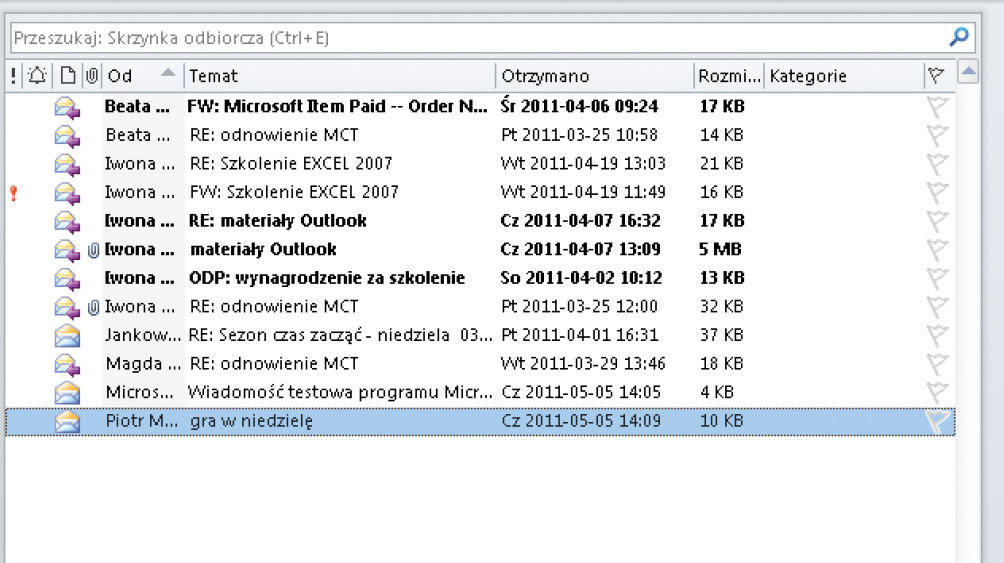Open ODP: wynagrodzenie za szkolenie message
This screenshot has height=563, width=1004.
click(327, 278)
